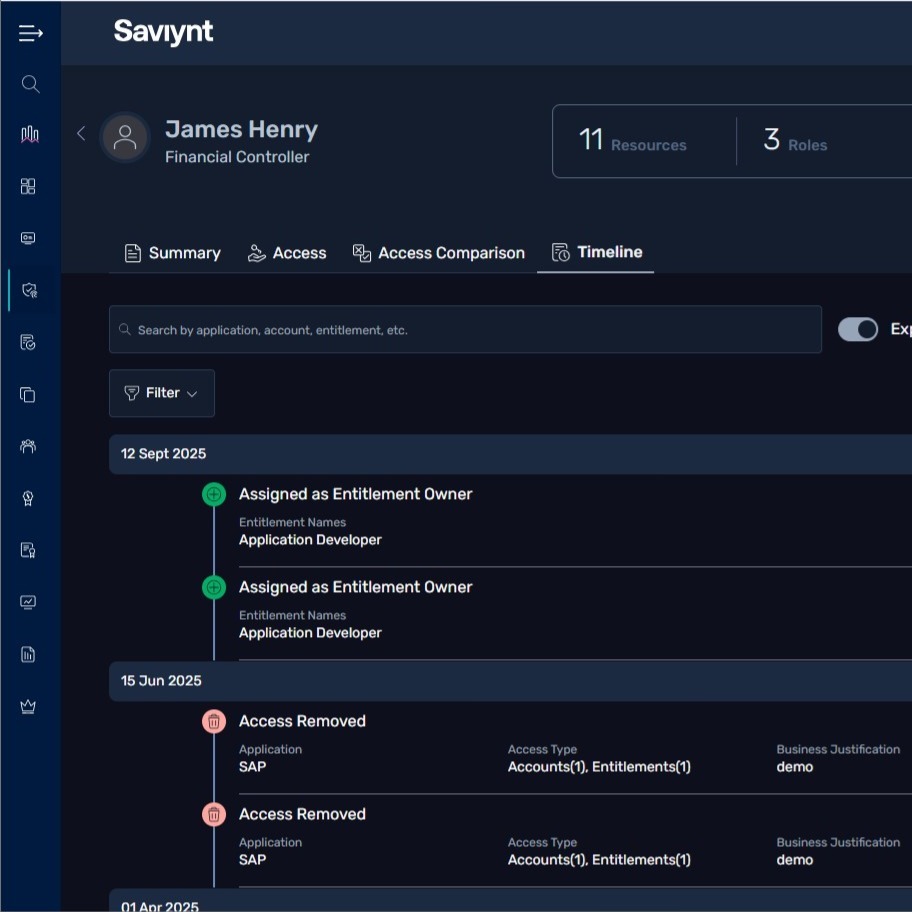Click second green plus Entitlement Owner marker

214,587
